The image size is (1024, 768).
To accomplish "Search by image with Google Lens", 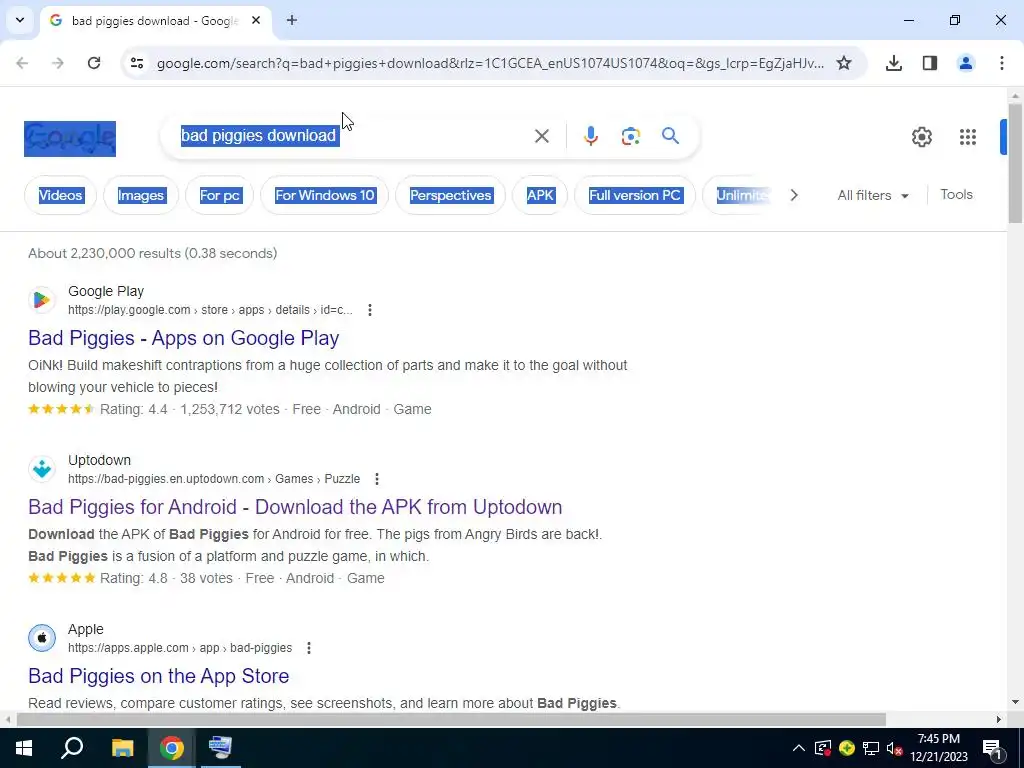I will pos(630,136).
